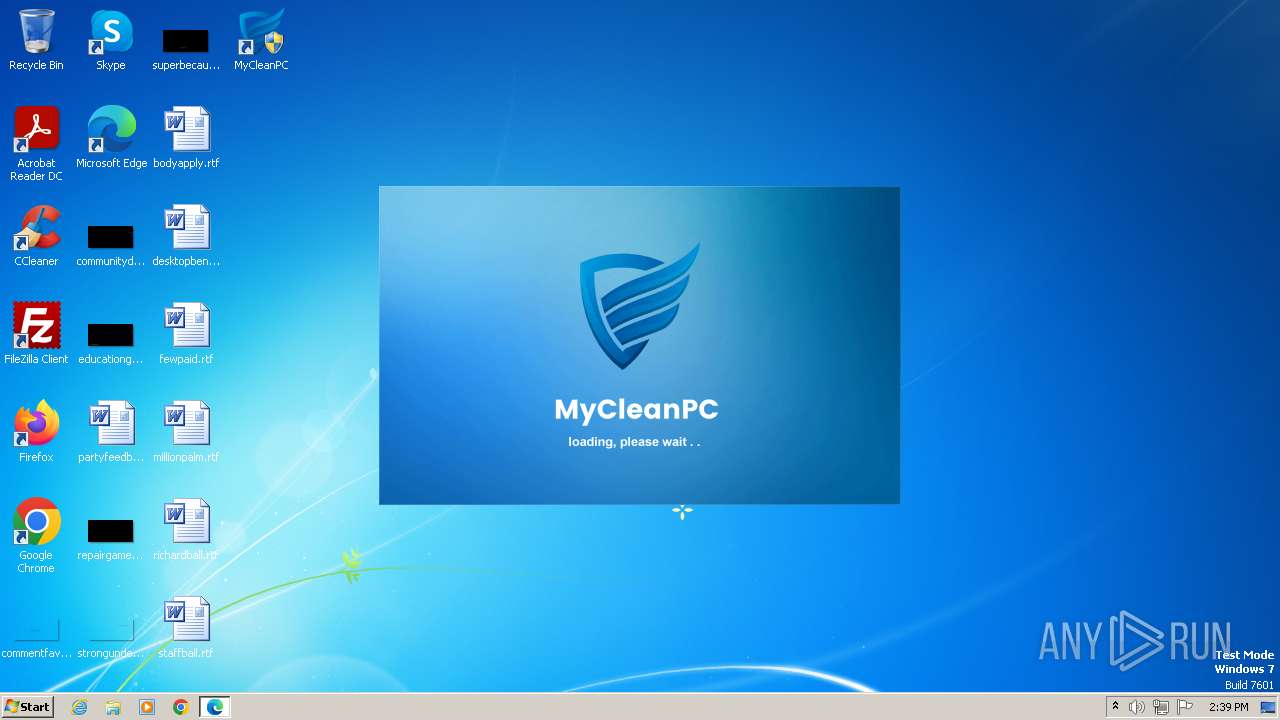Select the educationg... desktop file
This screenshot has height=720, width=1280.
point(111,344)
